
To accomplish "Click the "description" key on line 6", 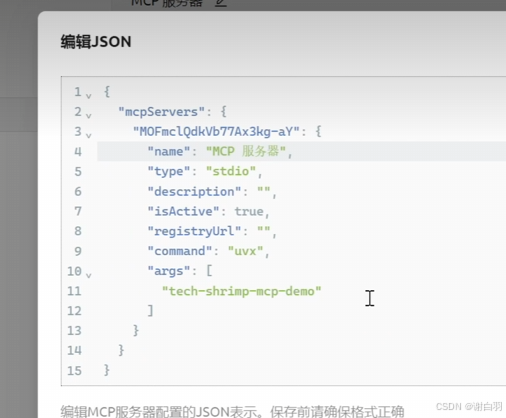I will point(194,192).
